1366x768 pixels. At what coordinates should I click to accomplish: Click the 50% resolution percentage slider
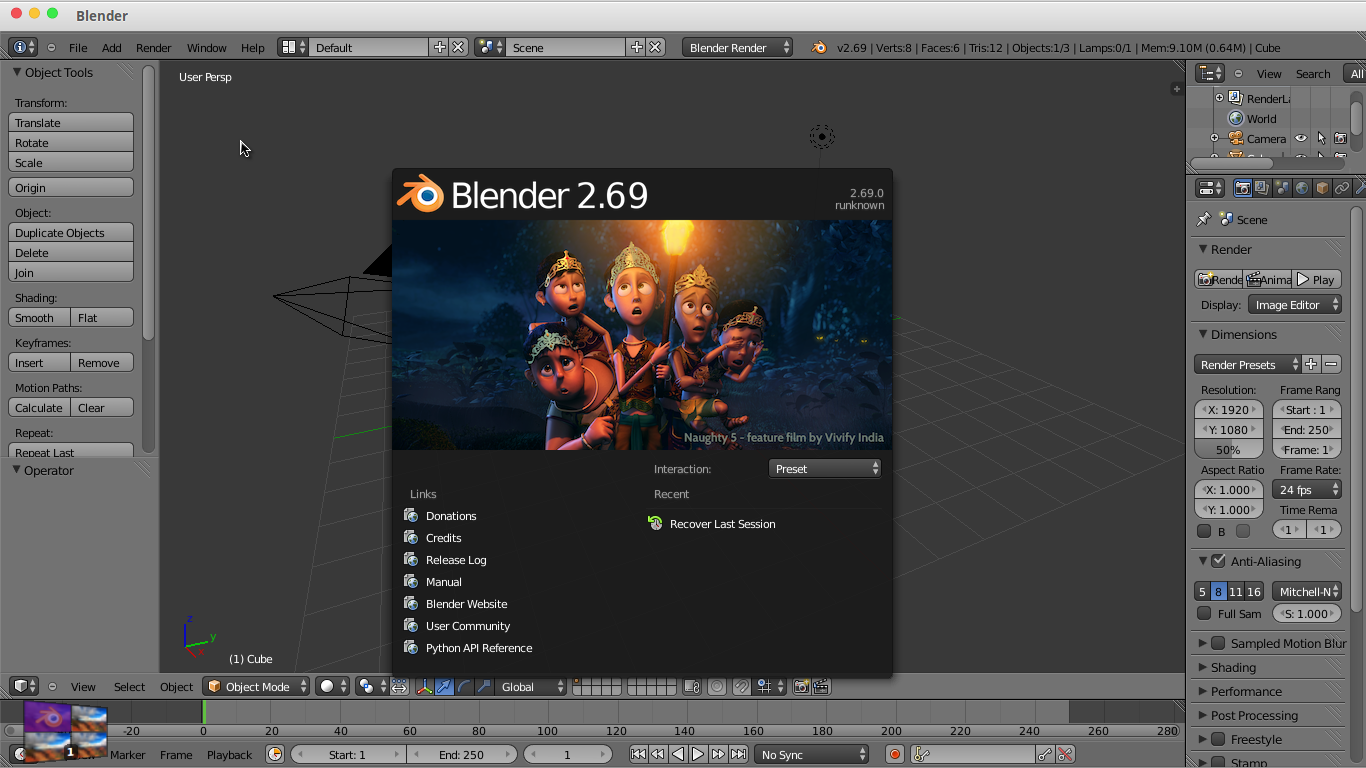point(1228,449)
